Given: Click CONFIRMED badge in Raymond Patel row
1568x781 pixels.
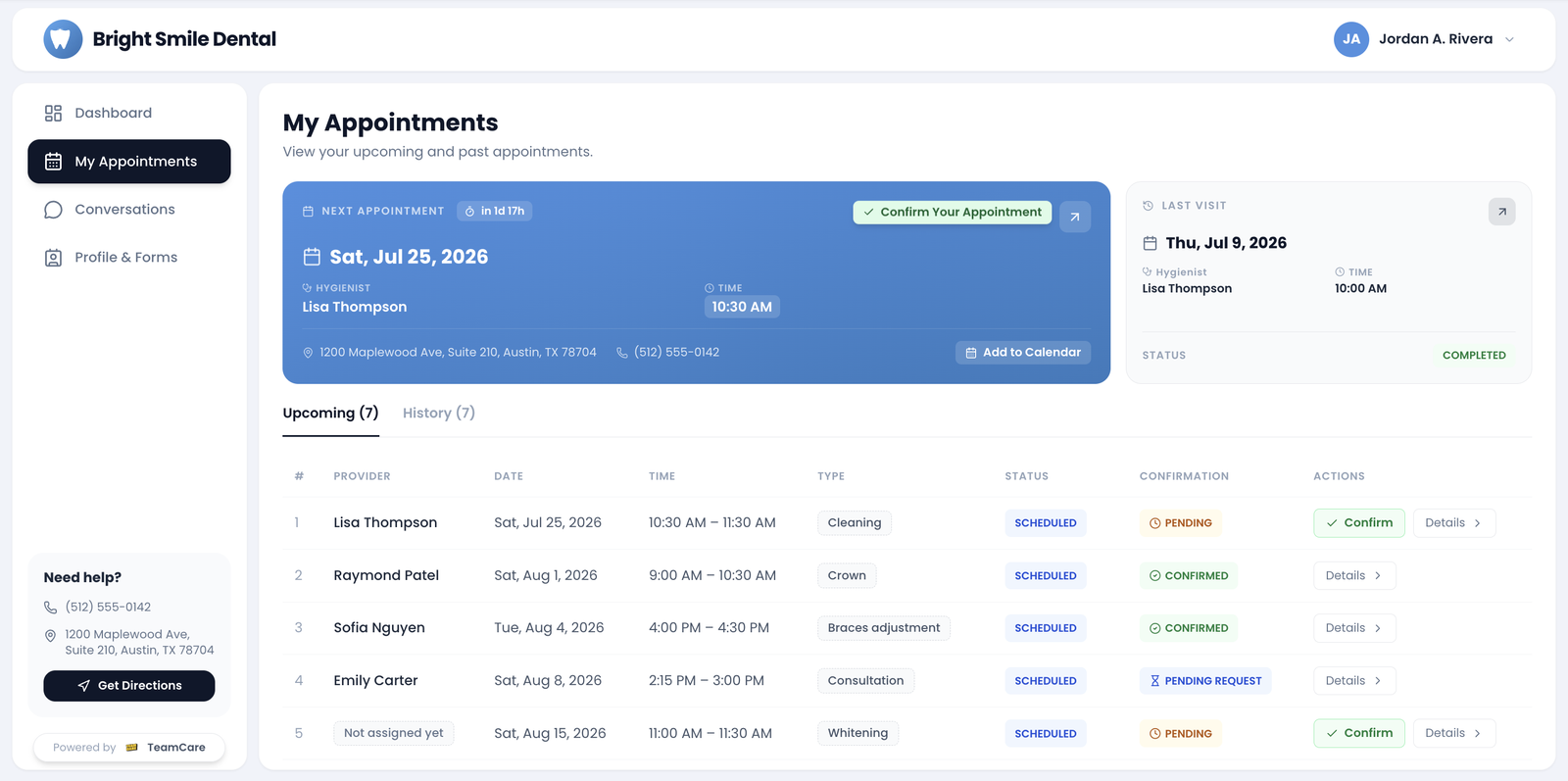Looking at the screenshot, I should coord(1189,576).
